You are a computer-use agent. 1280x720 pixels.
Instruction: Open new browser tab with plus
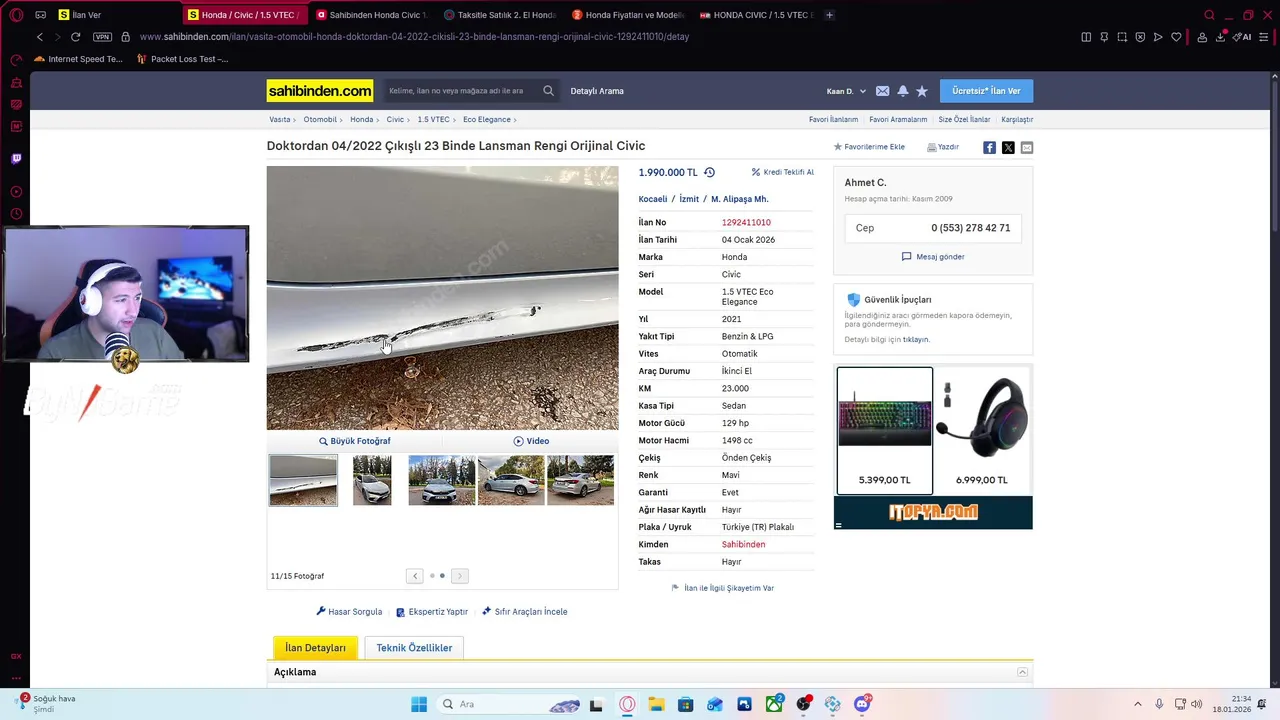(x=829, y=15)
